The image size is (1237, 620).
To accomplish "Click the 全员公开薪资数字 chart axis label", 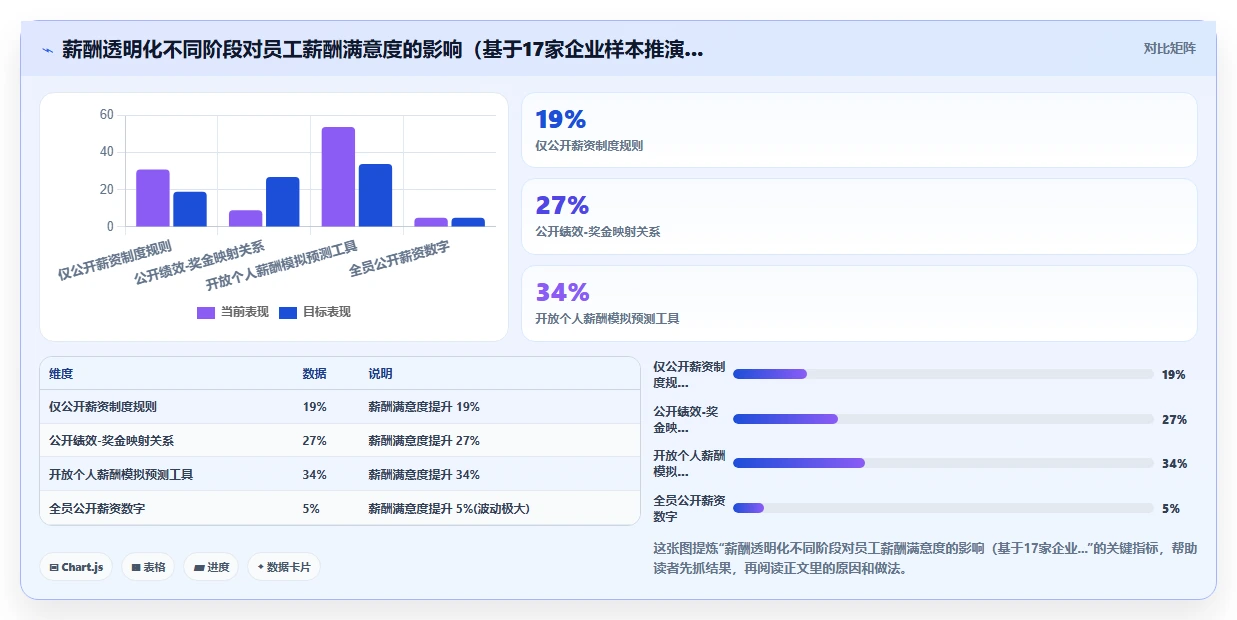I will pyautogui.click(x=399, y=259).
